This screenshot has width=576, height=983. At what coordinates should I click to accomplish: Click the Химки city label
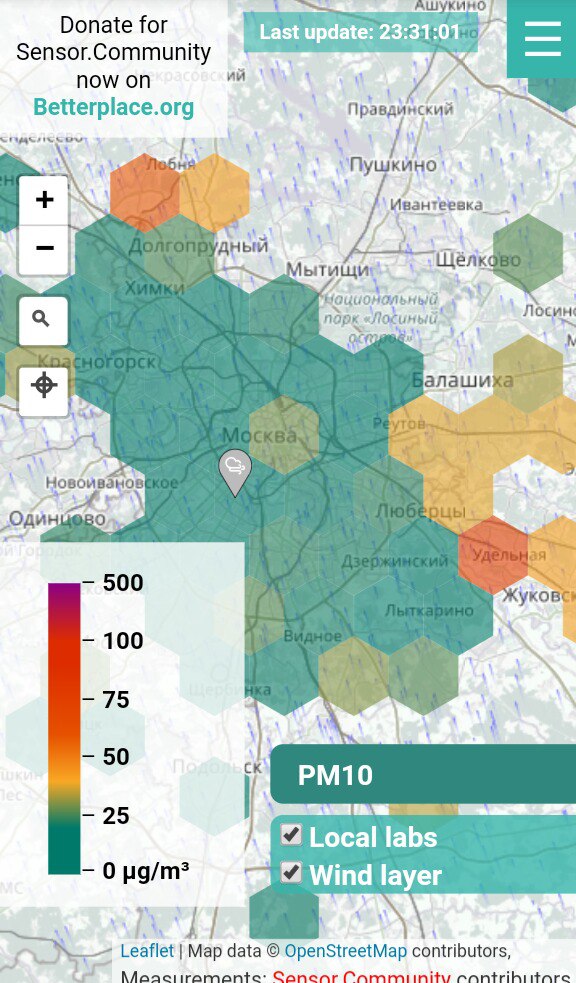click(155, 288)
